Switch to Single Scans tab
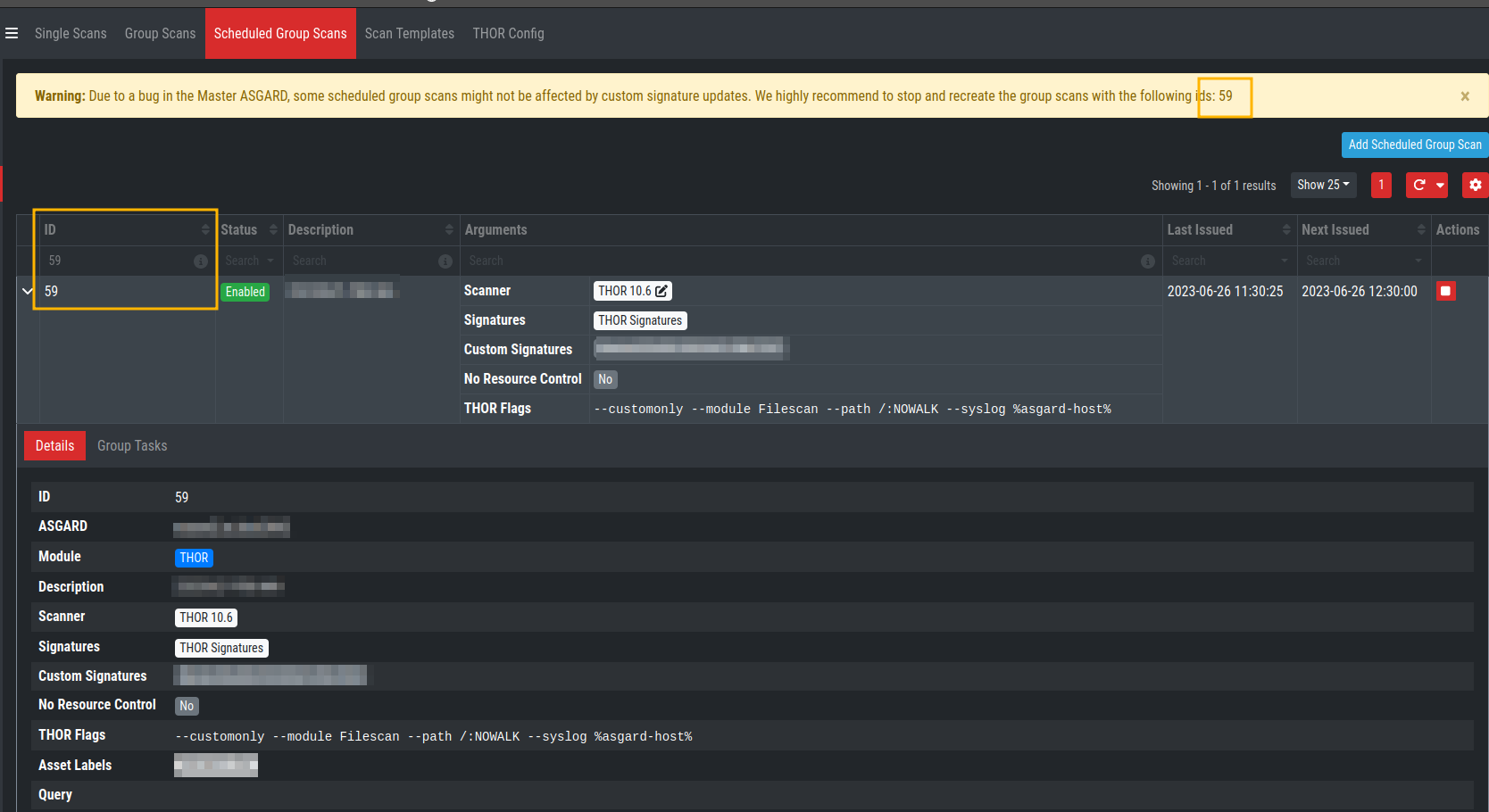 pyautogui.click(x=71, y=33)
